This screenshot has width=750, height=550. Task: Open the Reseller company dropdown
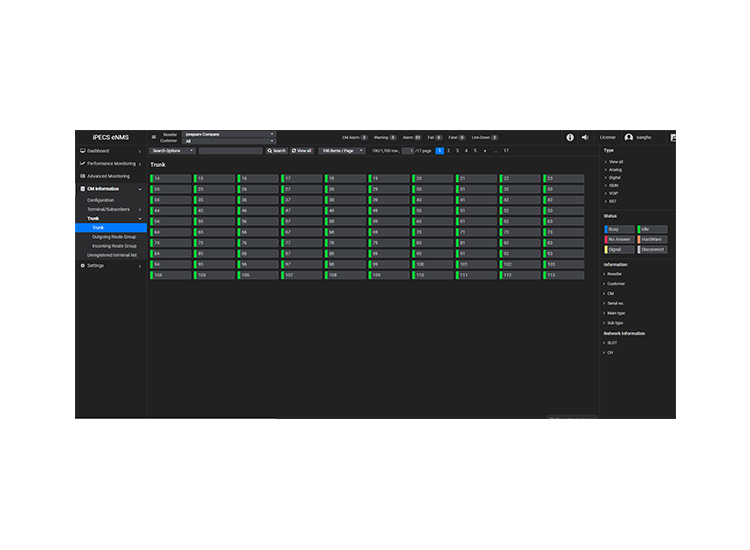pos(229,134)
